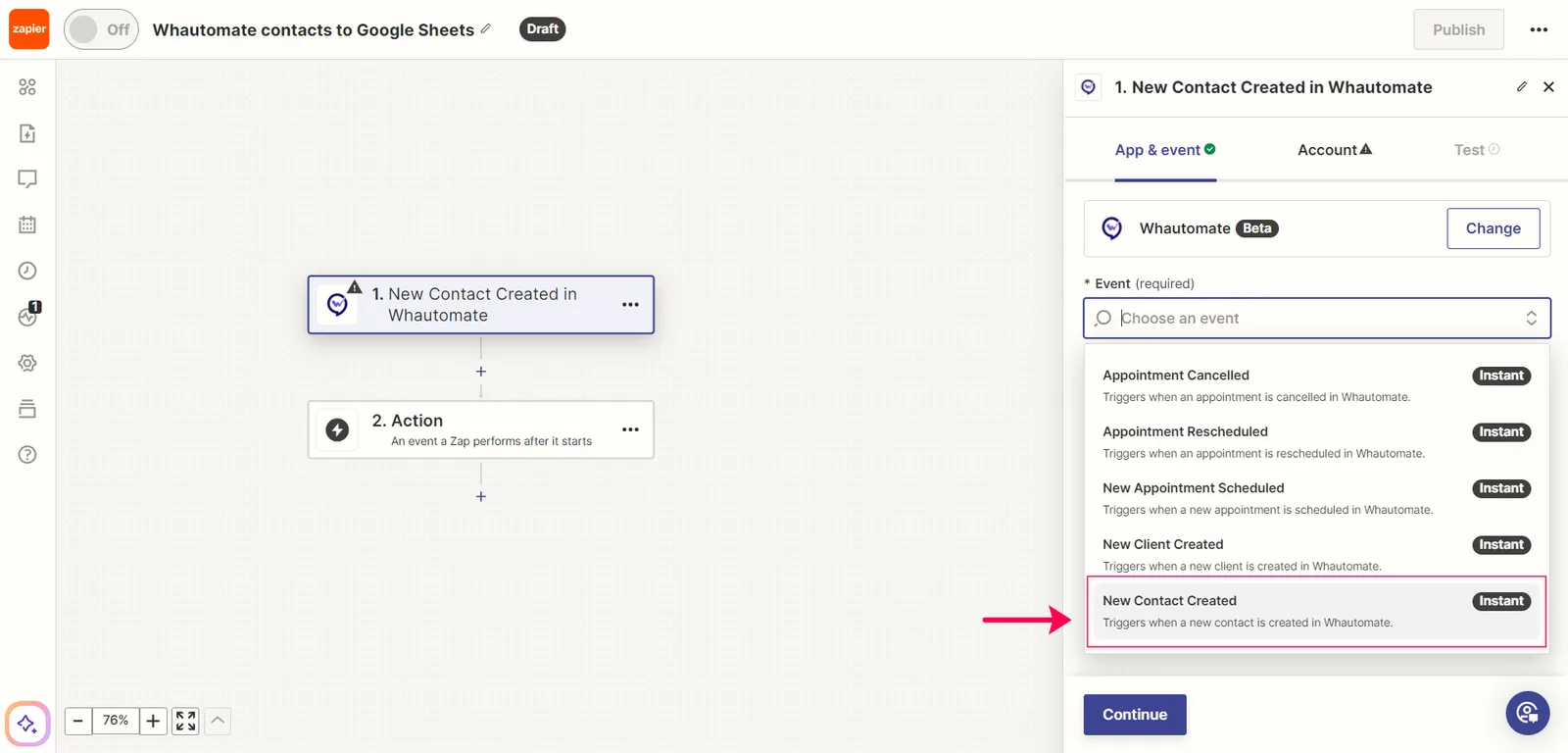This screenshot has height=753, width=1568.
Task: Open the top-right more options menu
Action: 1539,29
